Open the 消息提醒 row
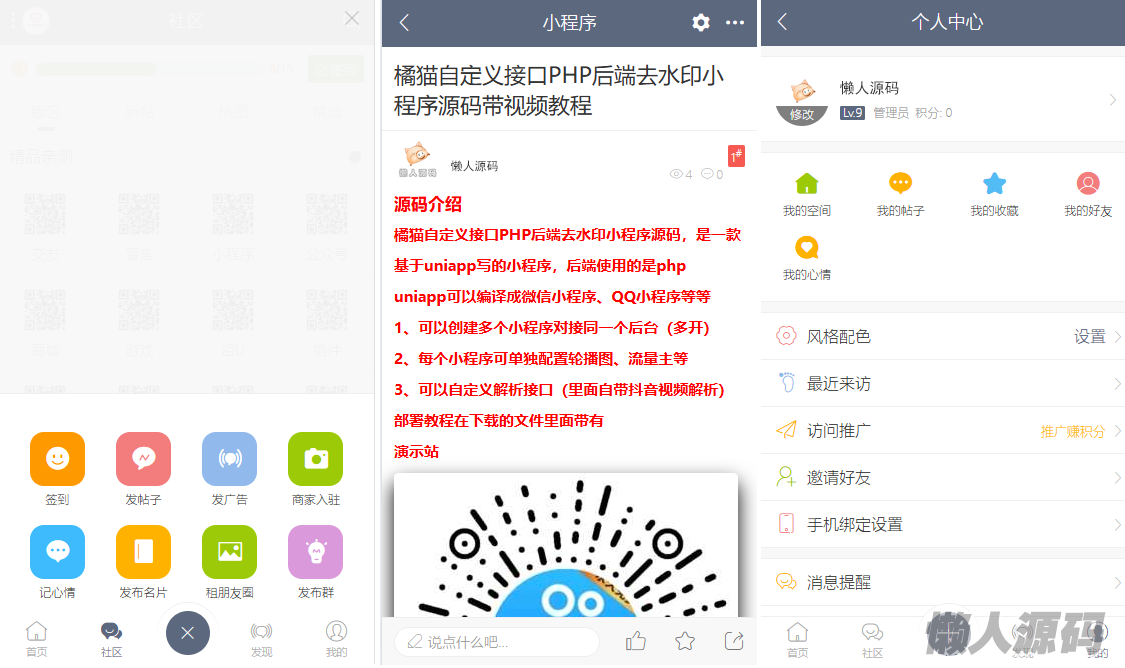The width and height of the screenshot is (1125, 668). click(943, 582)
